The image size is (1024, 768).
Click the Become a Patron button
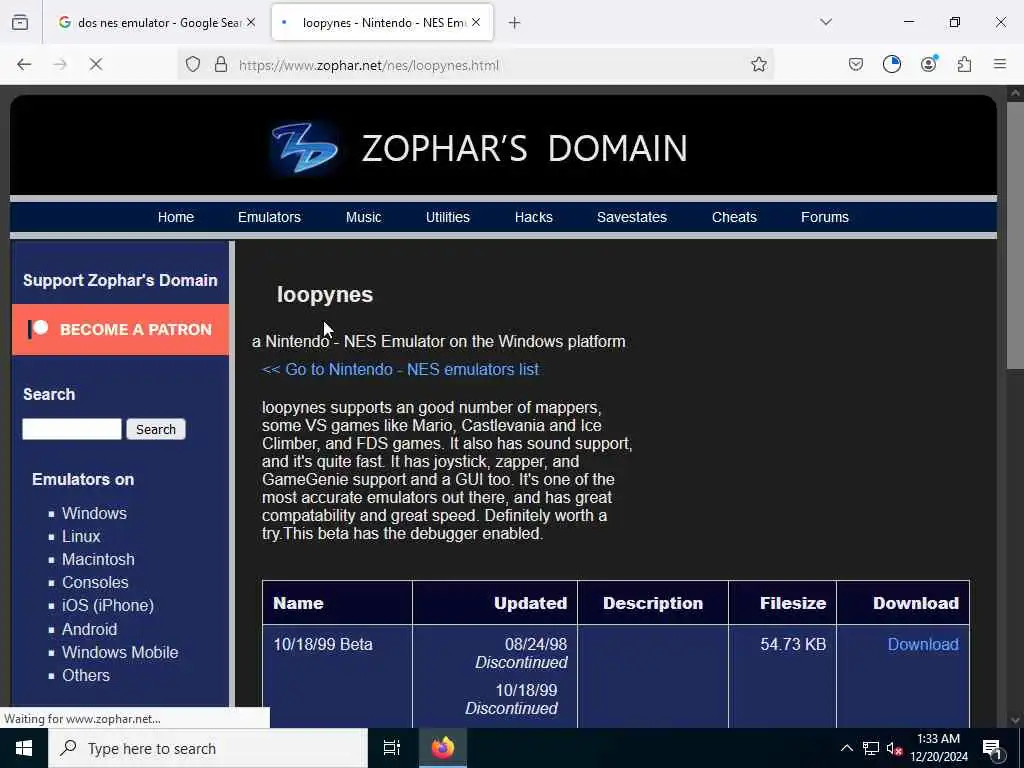[121, 329]
